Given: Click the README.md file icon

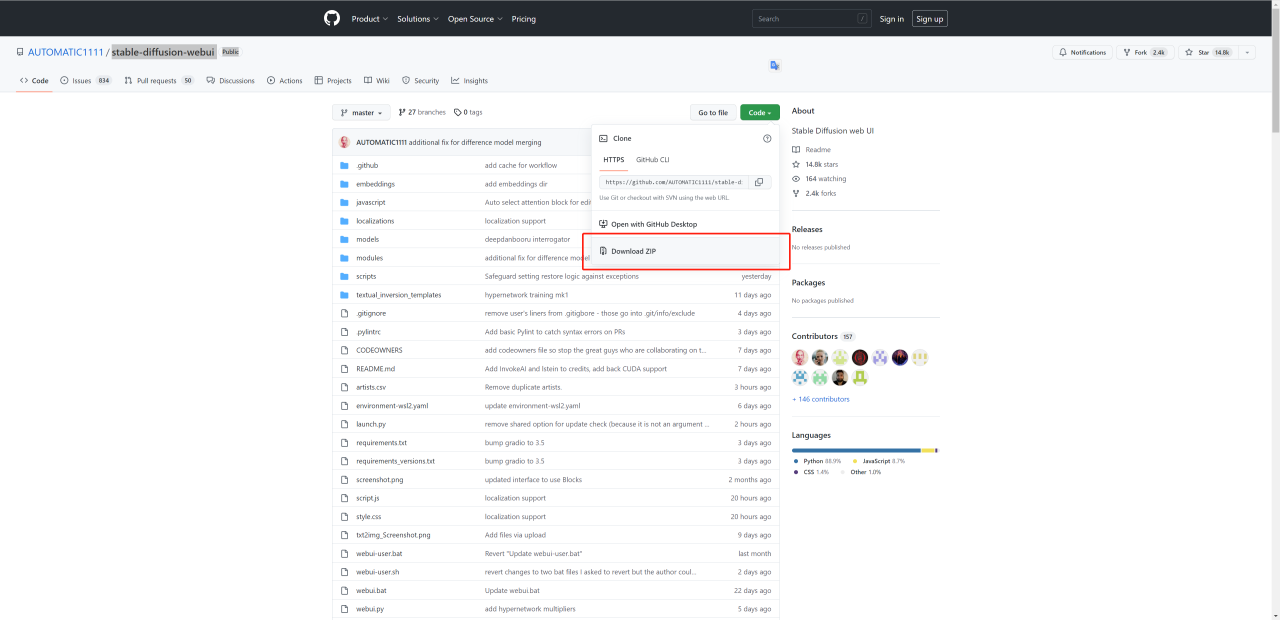Looking at the screenshot, I should (x=344, y=369).
